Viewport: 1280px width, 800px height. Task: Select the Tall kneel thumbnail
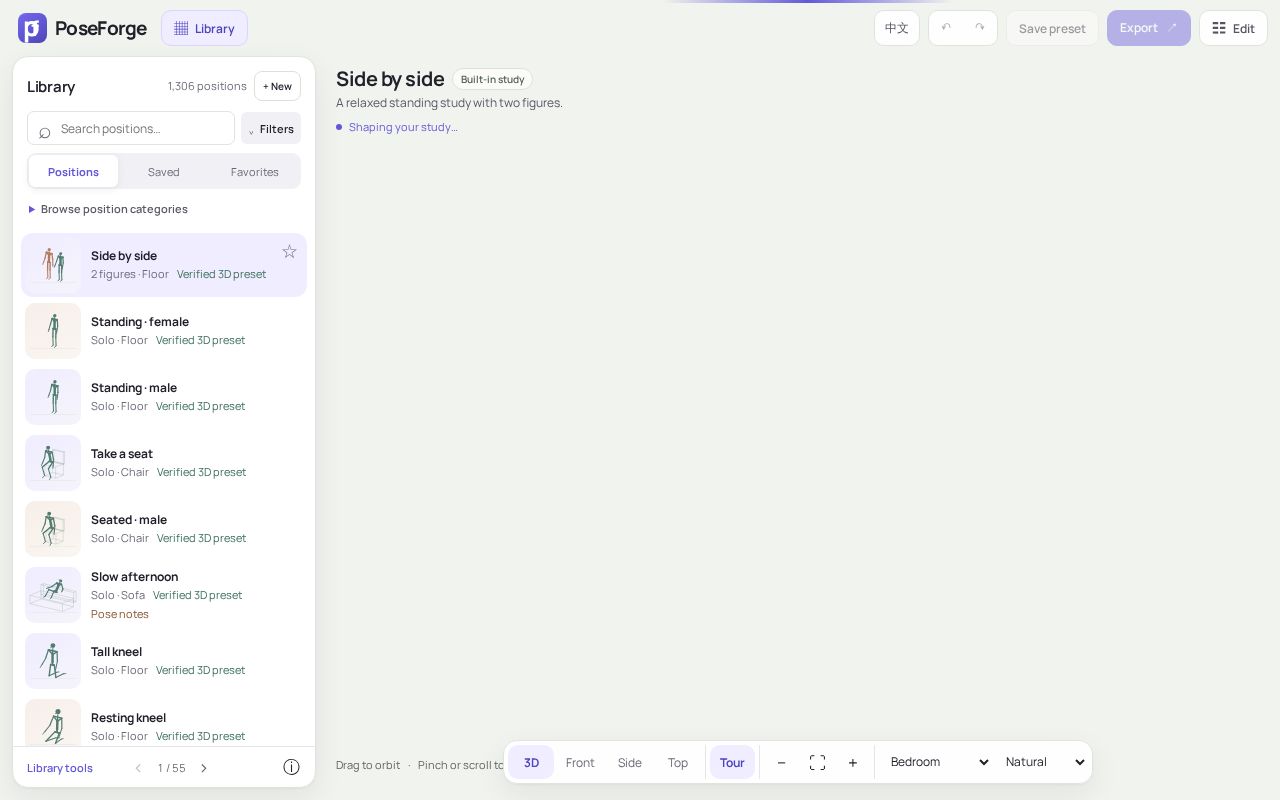53,661
